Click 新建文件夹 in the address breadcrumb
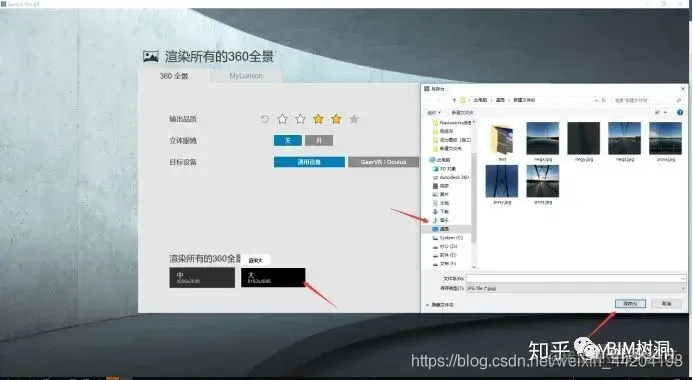This screenshot has width=693, height=380. tap(524, 100)
